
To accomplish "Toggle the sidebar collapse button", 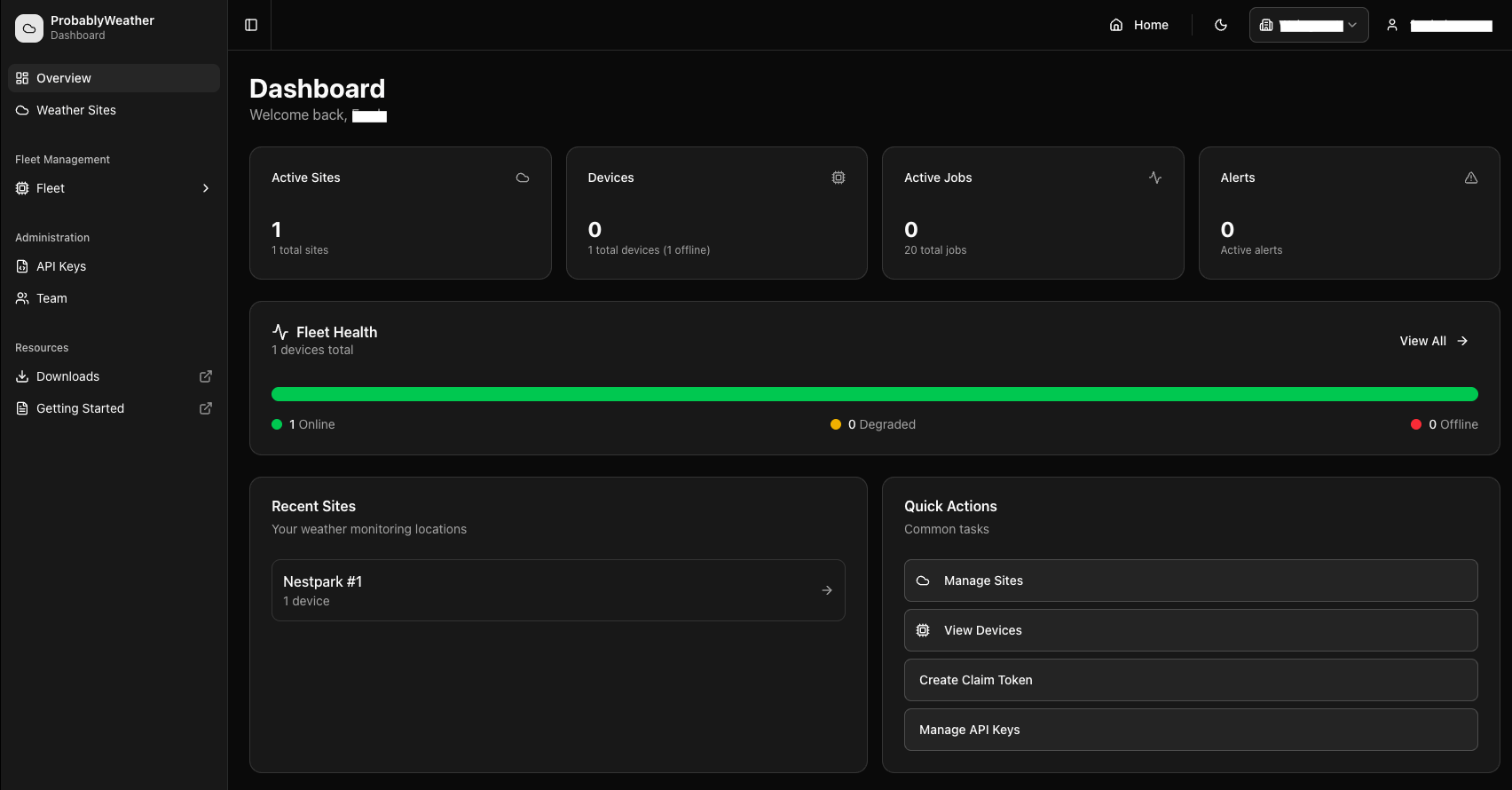I will (x=251, y=25).
